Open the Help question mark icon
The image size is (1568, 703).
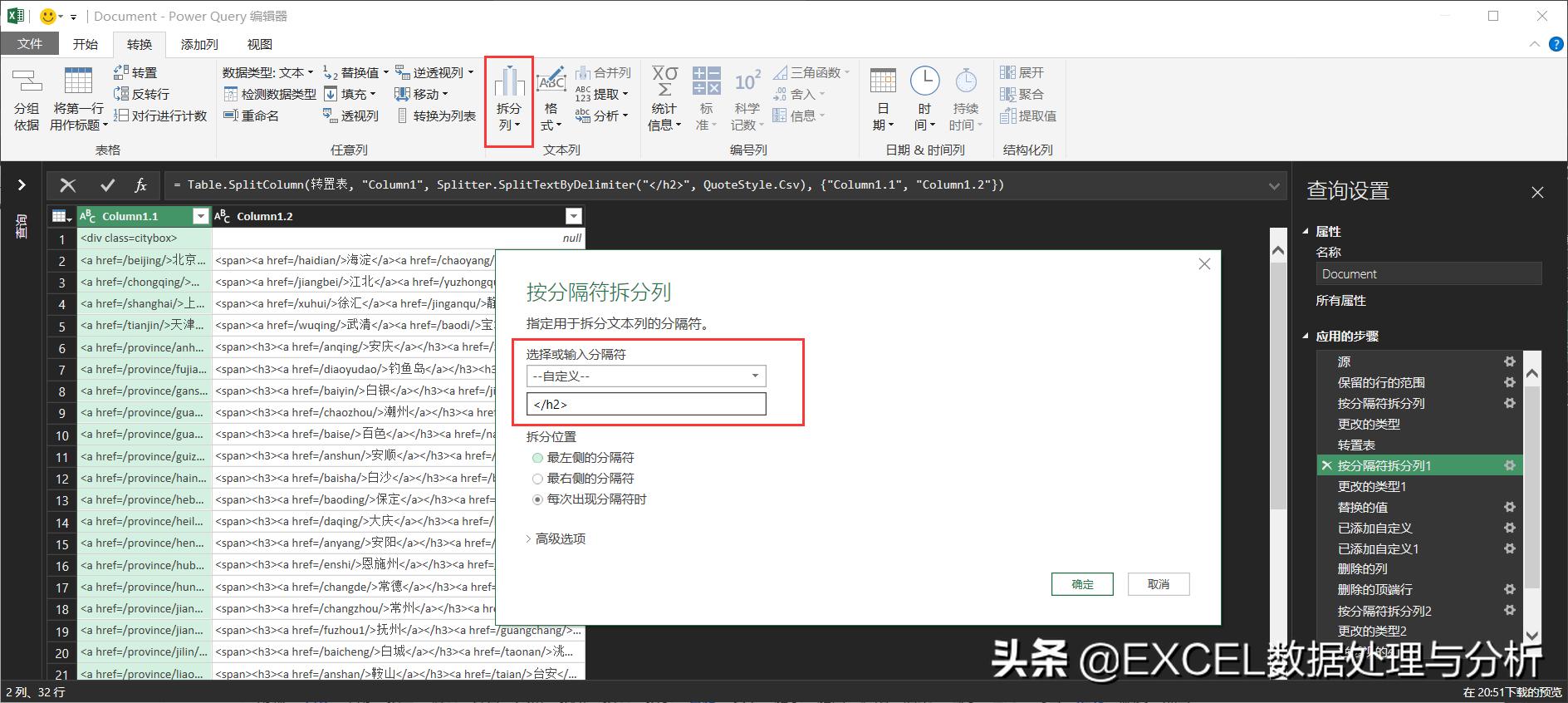(1556, 44)
